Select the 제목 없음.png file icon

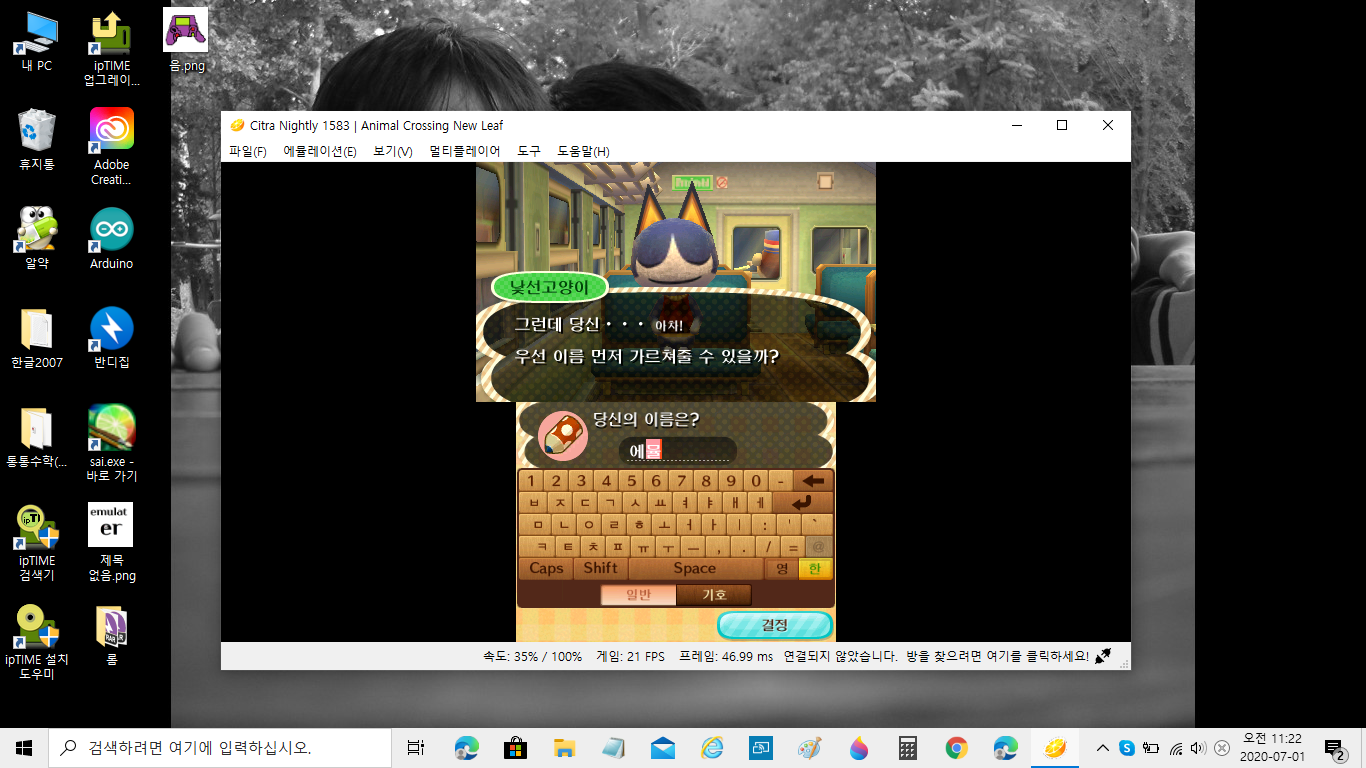click(x=111, y=543)
